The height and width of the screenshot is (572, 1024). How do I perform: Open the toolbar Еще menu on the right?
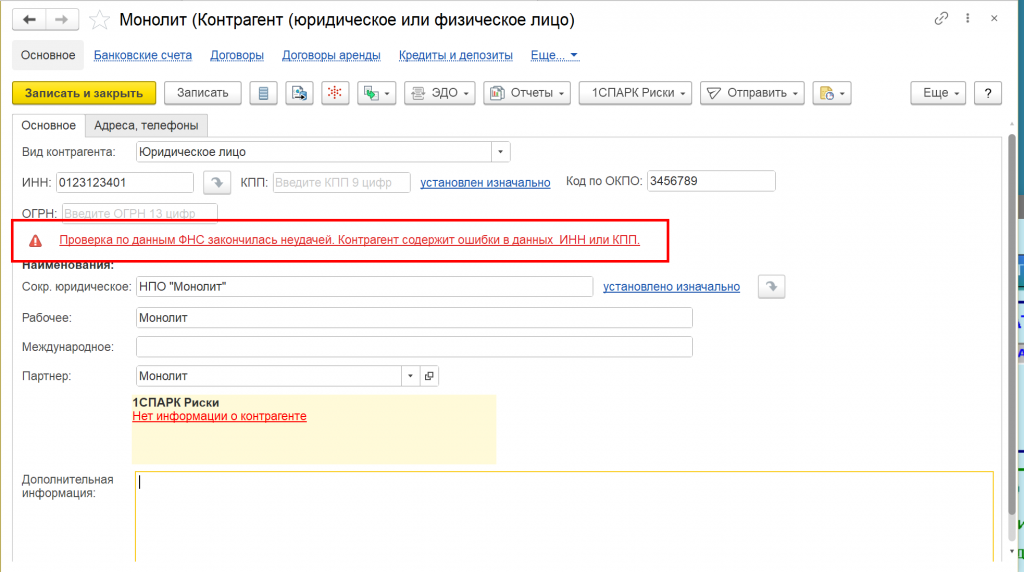[938, 93]
